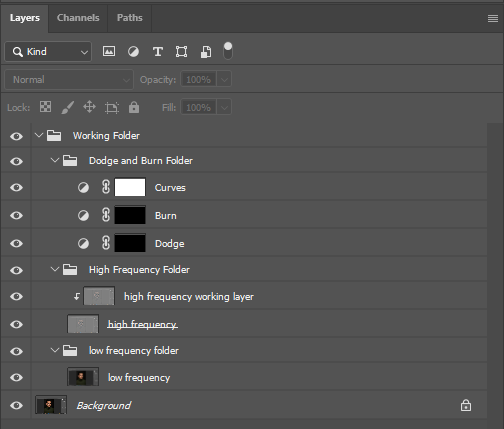Collapse the Working Folder group

[x=39, y=135]
